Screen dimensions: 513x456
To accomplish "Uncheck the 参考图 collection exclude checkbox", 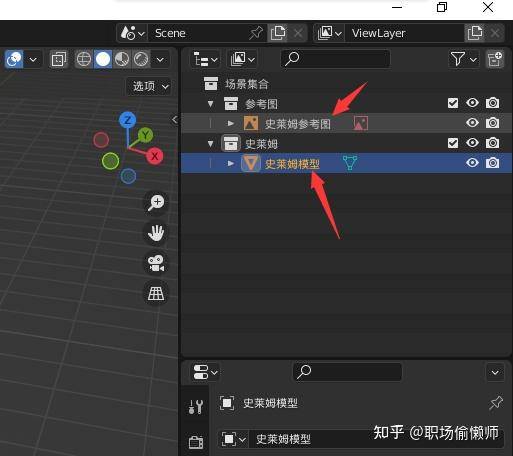I will (x=453, y=103).
